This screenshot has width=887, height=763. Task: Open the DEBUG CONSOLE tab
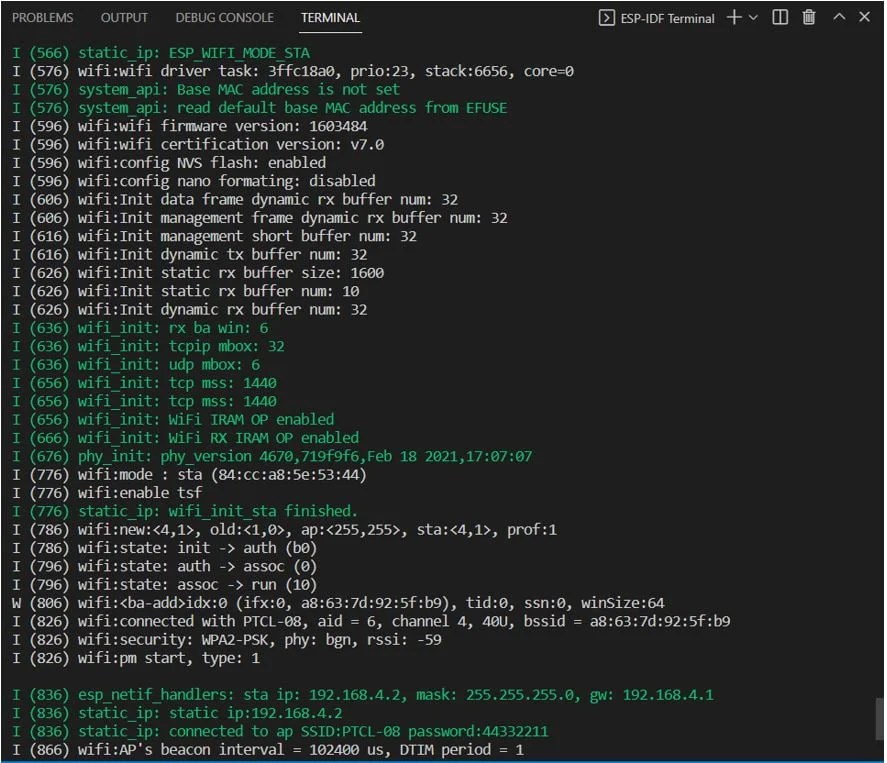pyautogui.click(x=224, y=17)
